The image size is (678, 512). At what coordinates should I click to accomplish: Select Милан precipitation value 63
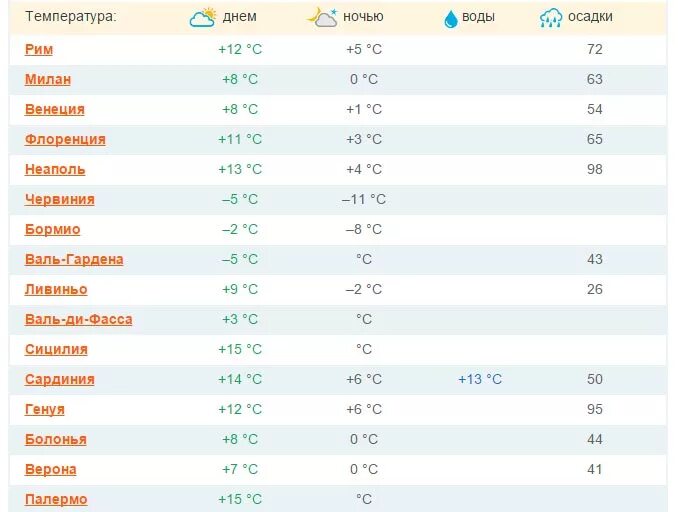[595, 79]
